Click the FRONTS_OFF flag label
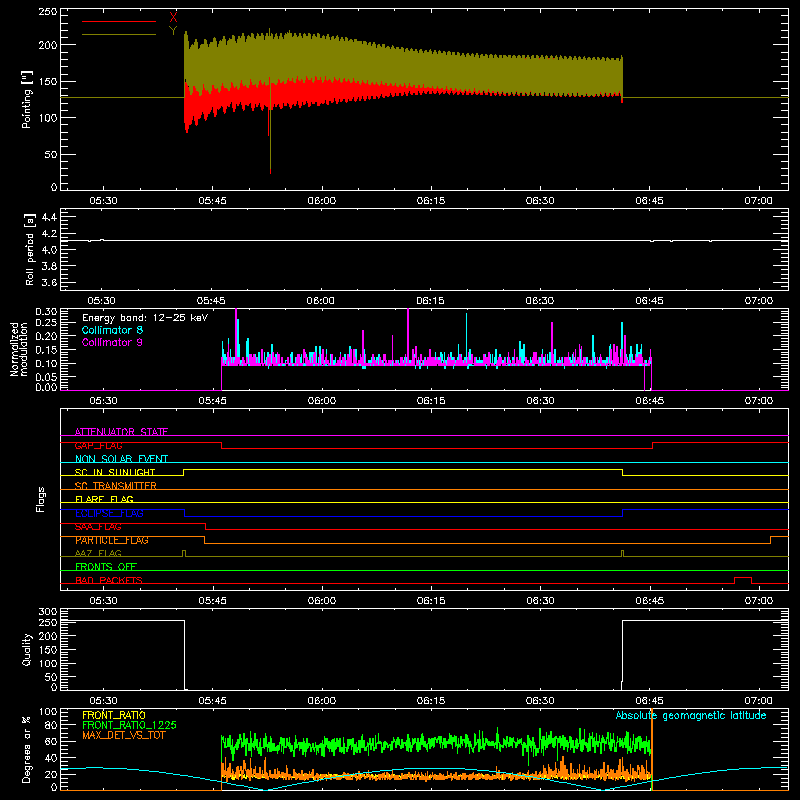The width and height of the screenshot is (800, 800). click(106, 567)
